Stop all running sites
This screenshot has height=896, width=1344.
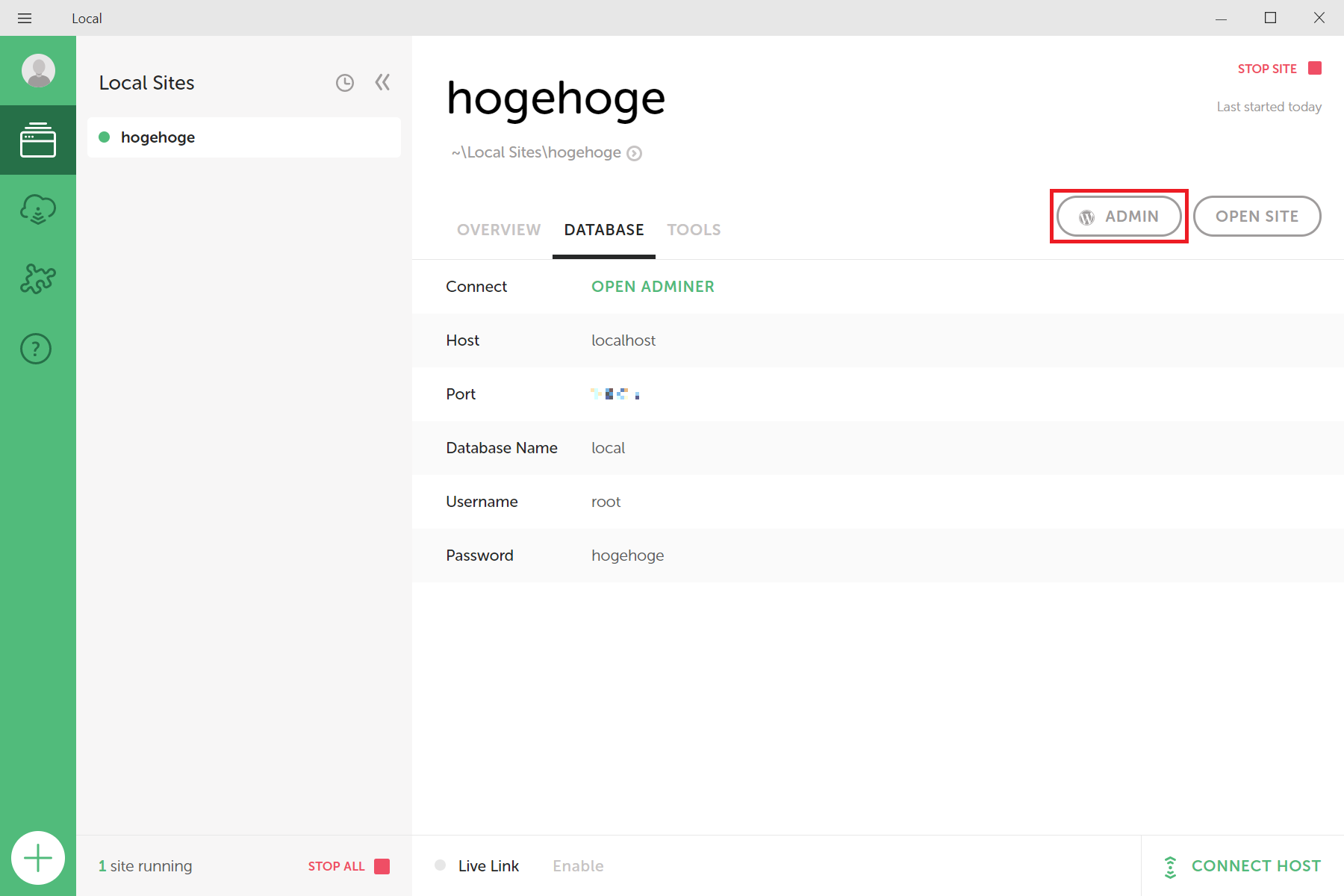coord(349,866)
